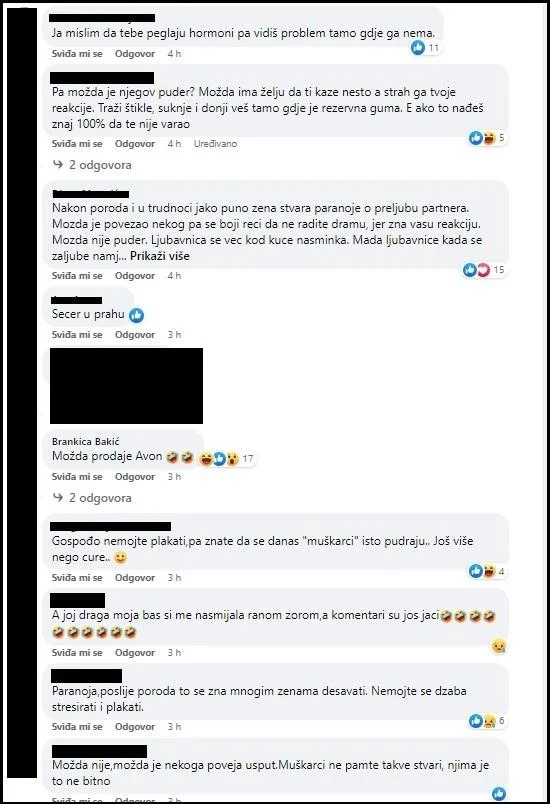Open reactions on Paranoja comment
Image resolution: width=550 pixels, height=804 pixels.
487,720
